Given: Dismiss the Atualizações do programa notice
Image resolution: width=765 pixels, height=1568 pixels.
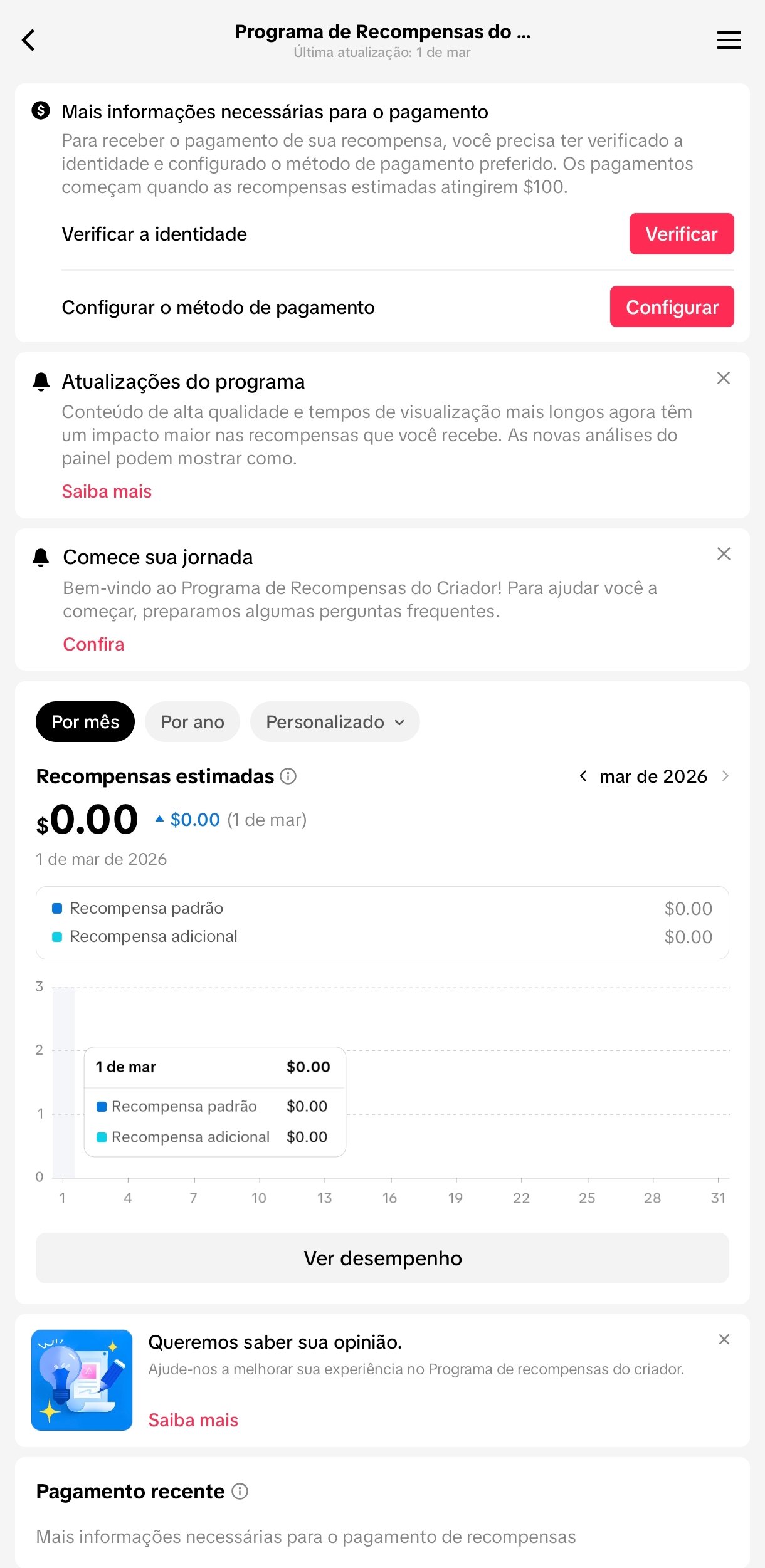Looking at the screenshot, I should click(724, 378).
